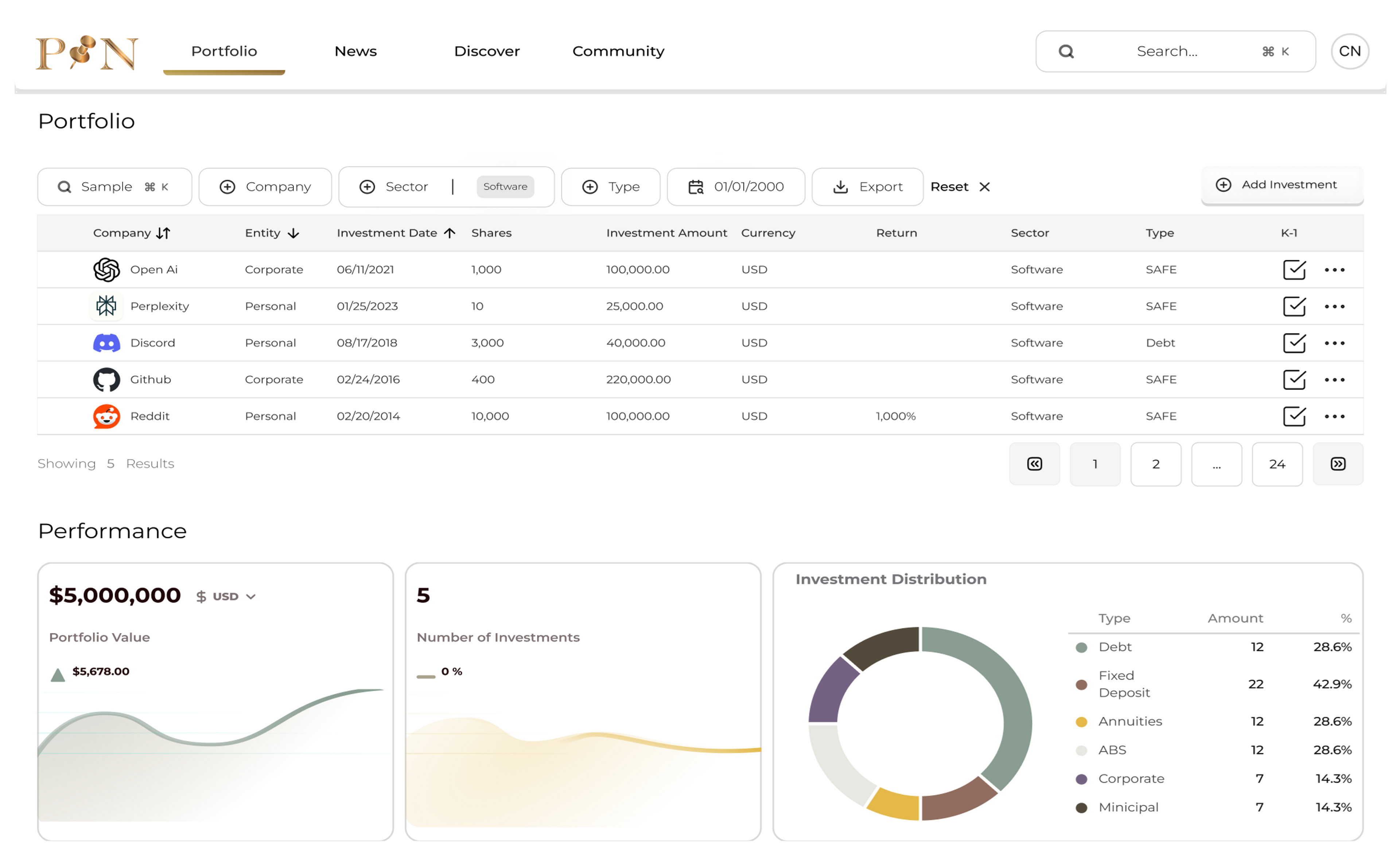This screenshot has height=855, width=1400.
Task: Clear filters with the Reset X icon
Action: (984, 187)
